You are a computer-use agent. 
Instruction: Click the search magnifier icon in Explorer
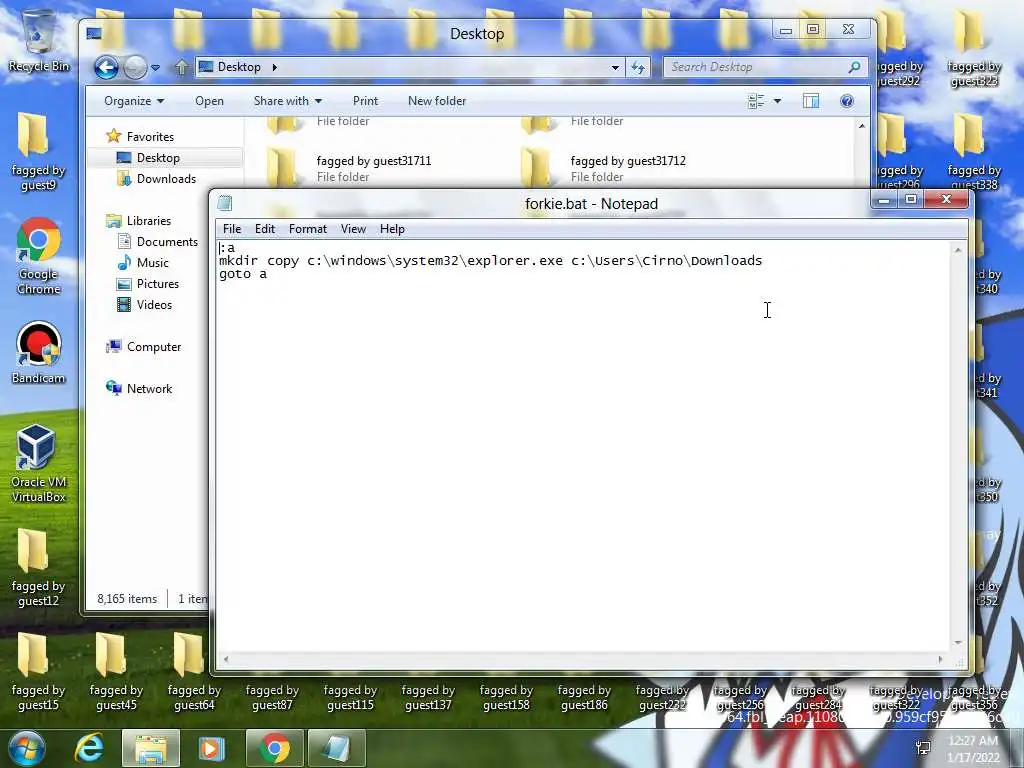coord(854,67)
